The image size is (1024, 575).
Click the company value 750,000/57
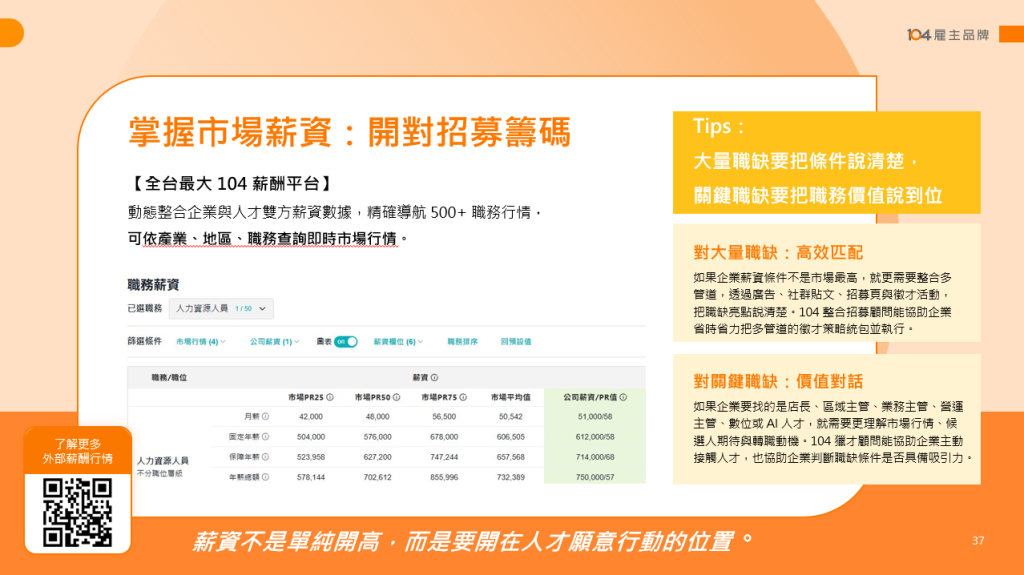pyautogui.click(x=595, y=477)
